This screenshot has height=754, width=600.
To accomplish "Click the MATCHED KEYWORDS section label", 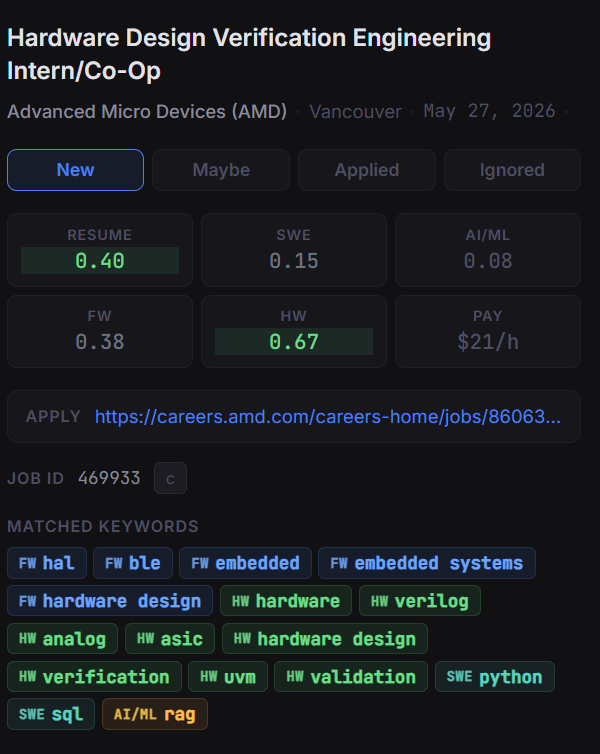I will 103,526.
